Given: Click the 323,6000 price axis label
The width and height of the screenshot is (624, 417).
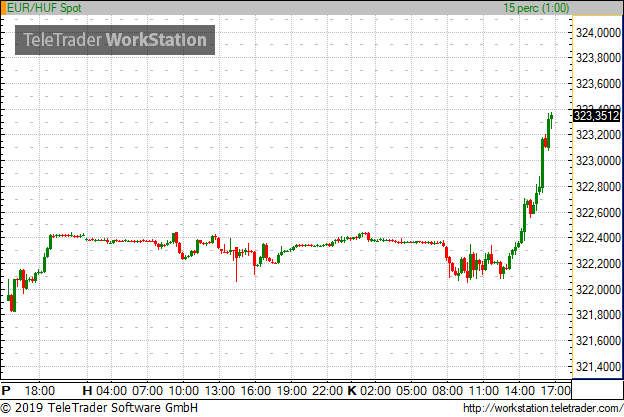Looking at the screenshot, I should (x=598, y=84).
